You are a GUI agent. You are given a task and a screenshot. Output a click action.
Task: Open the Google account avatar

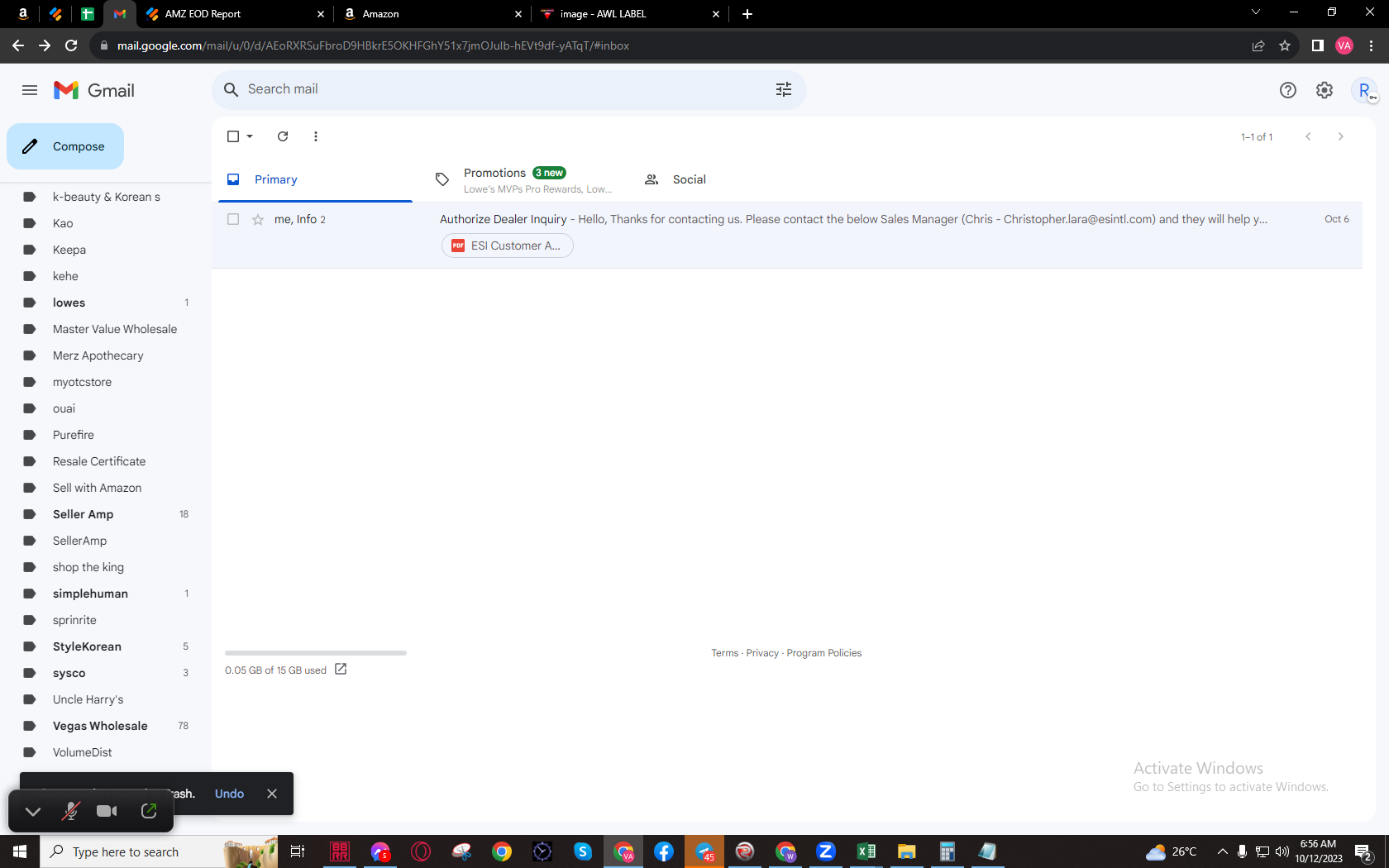[x=1364, y=90]
